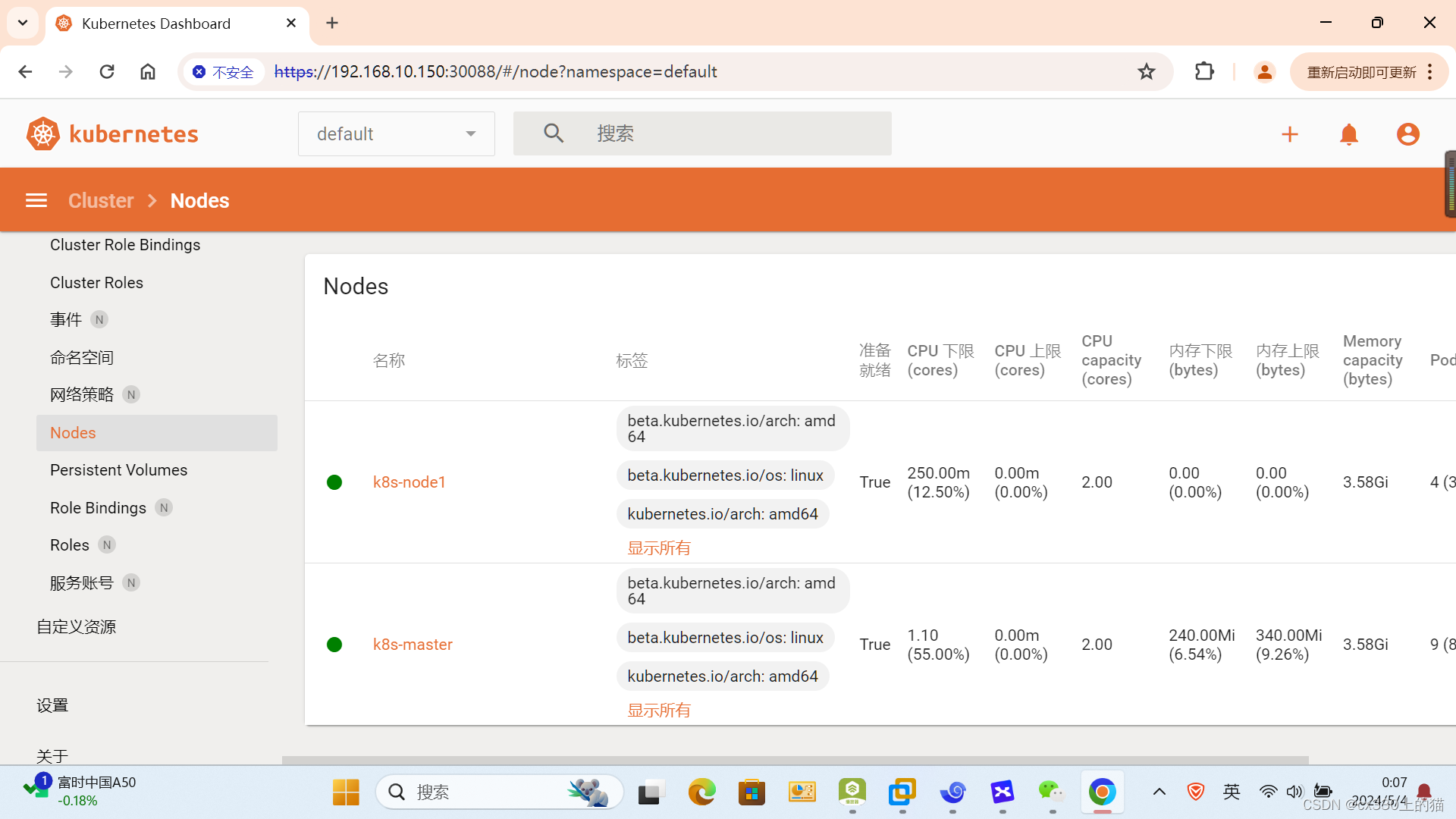Open the Windows Start menu
The image size is (1456, 819).
point(346,792)
